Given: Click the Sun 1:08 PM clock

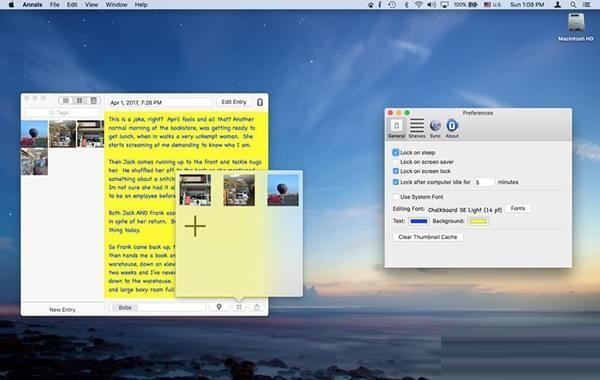Looking at the screenshot, I should (527, 5).
